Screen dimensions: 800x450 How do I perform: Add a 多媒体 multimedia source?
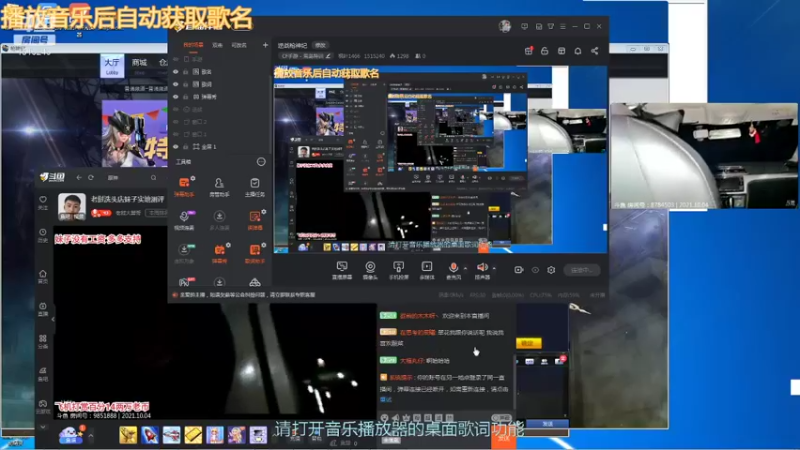pos(427,270)
